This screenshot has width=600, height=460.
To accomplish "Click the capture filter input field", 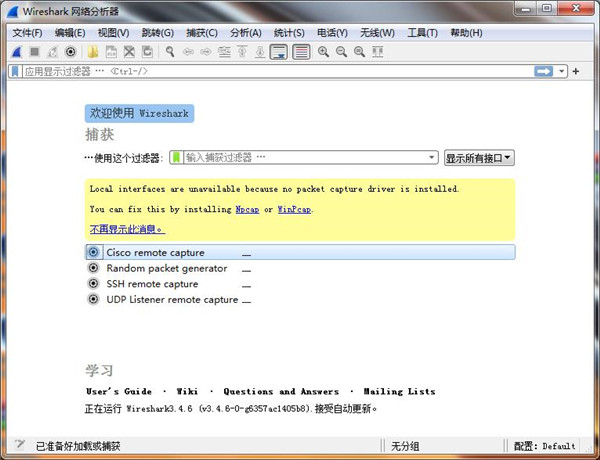I will click(x=305, y=157).
